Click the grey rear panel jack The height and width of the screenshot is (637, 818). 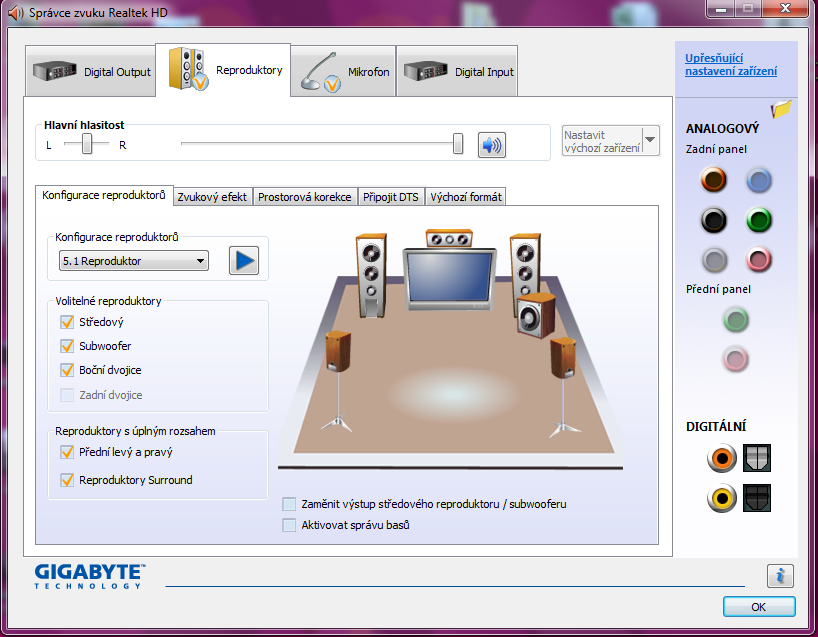714,259
